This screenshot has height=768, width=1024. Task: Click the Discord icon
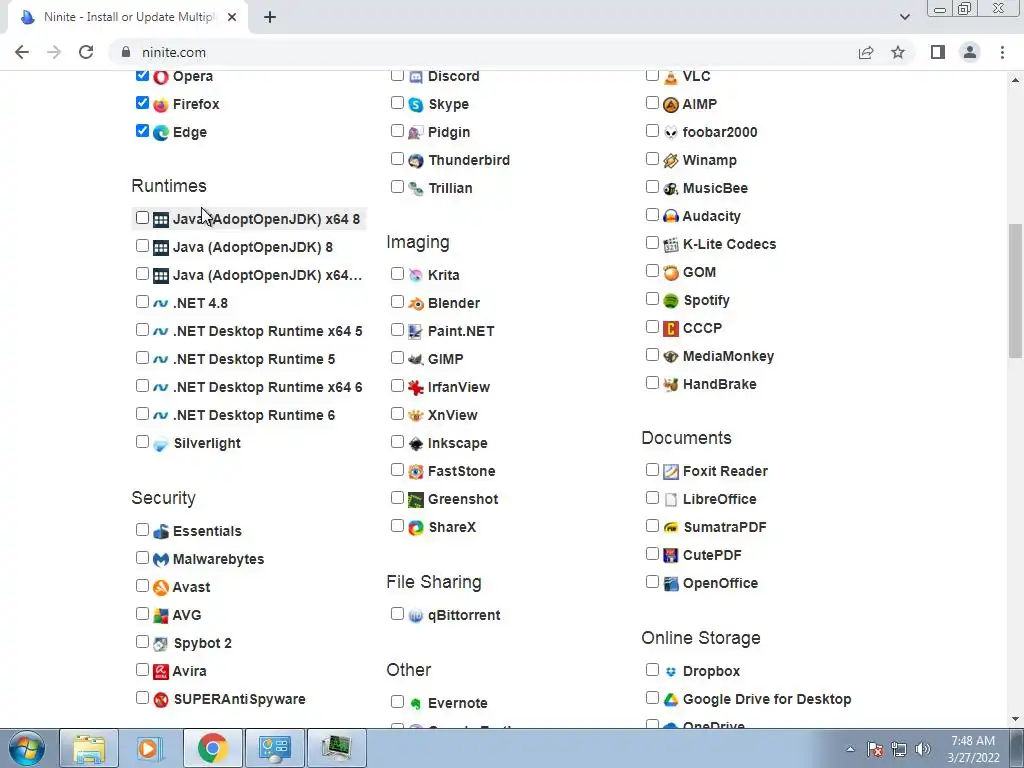(416, 76)
